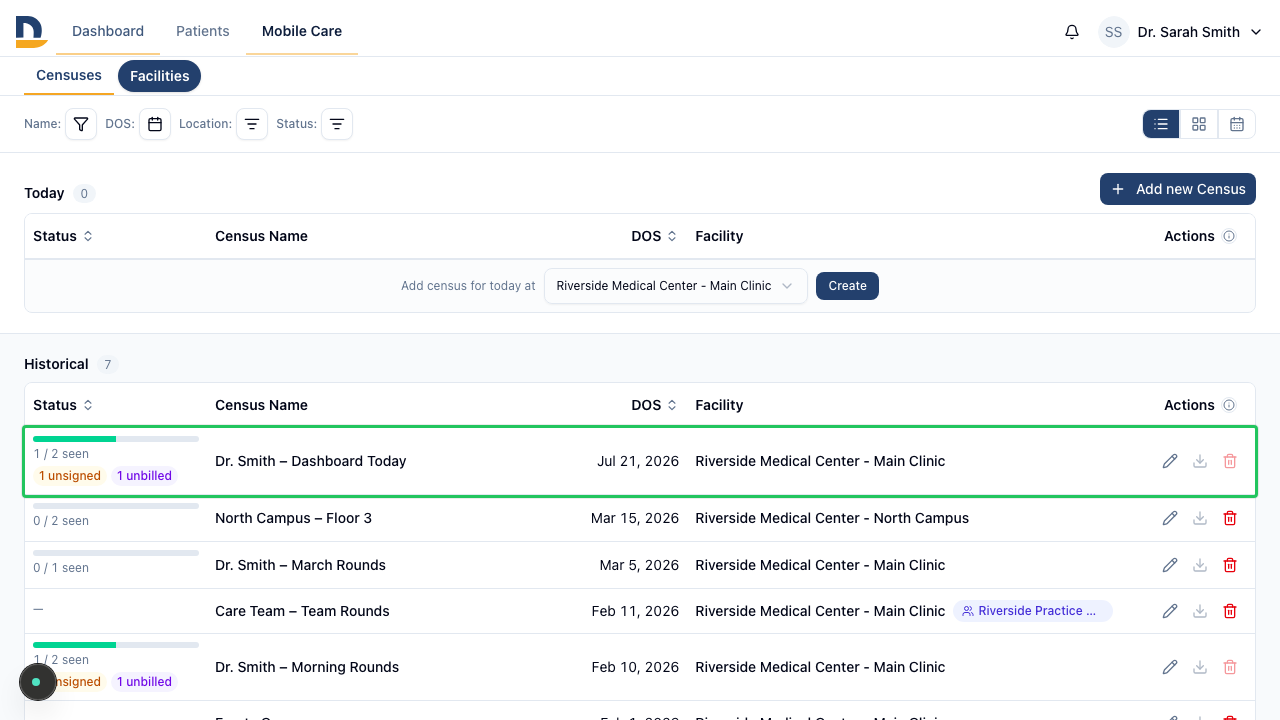The image size is (1280, 720).
Task: Click the floating green dot widget
Action: (x=37, y=682)
